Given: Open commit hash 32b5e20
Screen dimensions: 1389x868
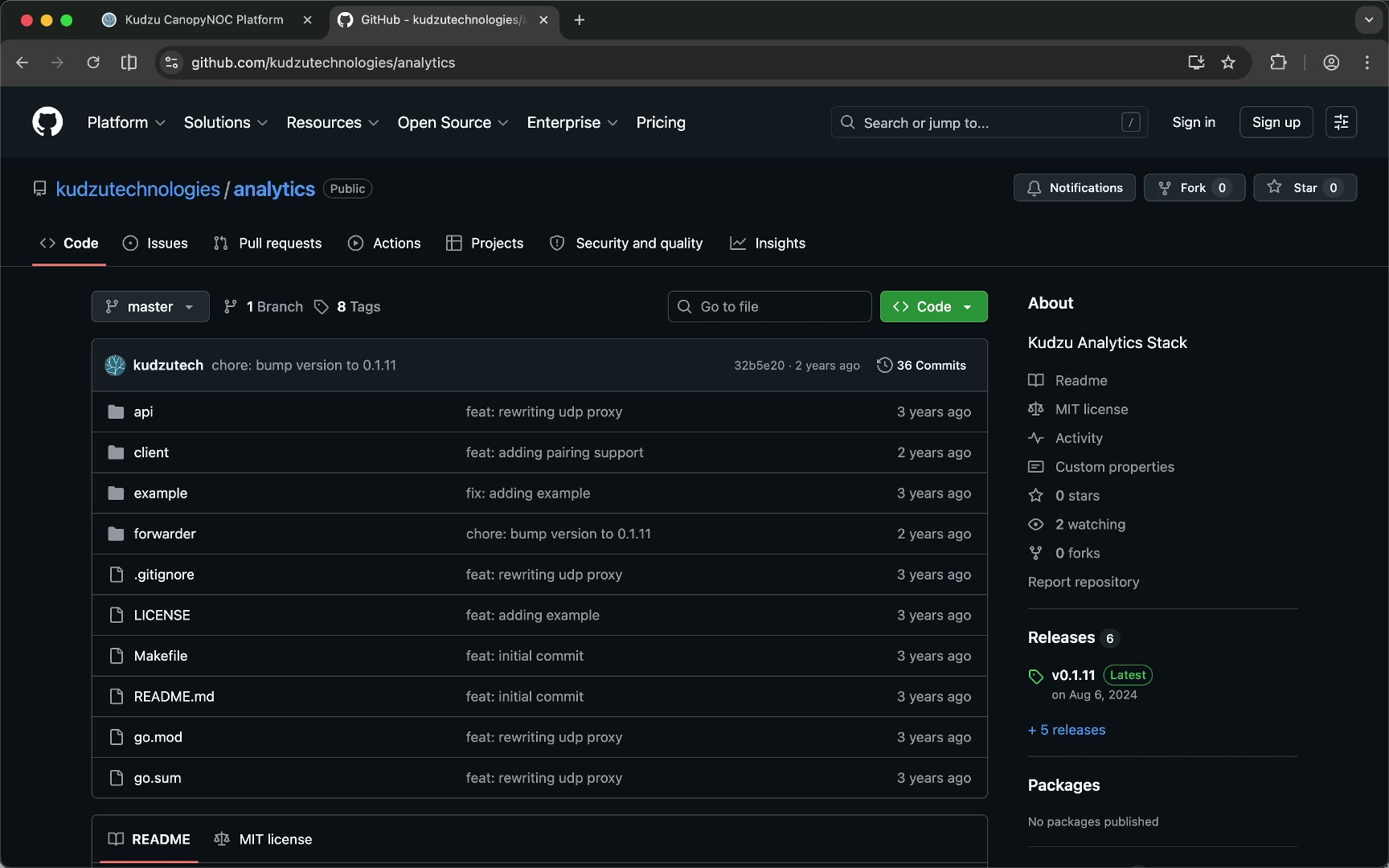Looking at the screenshot, I should [759, 366].
